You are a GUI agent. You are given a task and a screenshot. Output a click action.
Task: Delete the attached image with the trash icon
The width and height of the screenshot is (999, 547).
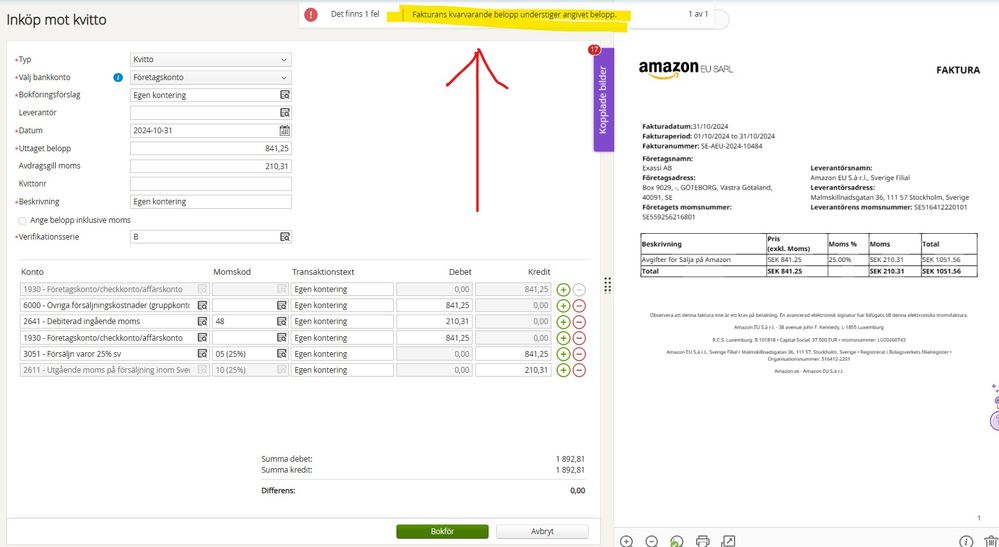tap(991, 541)
